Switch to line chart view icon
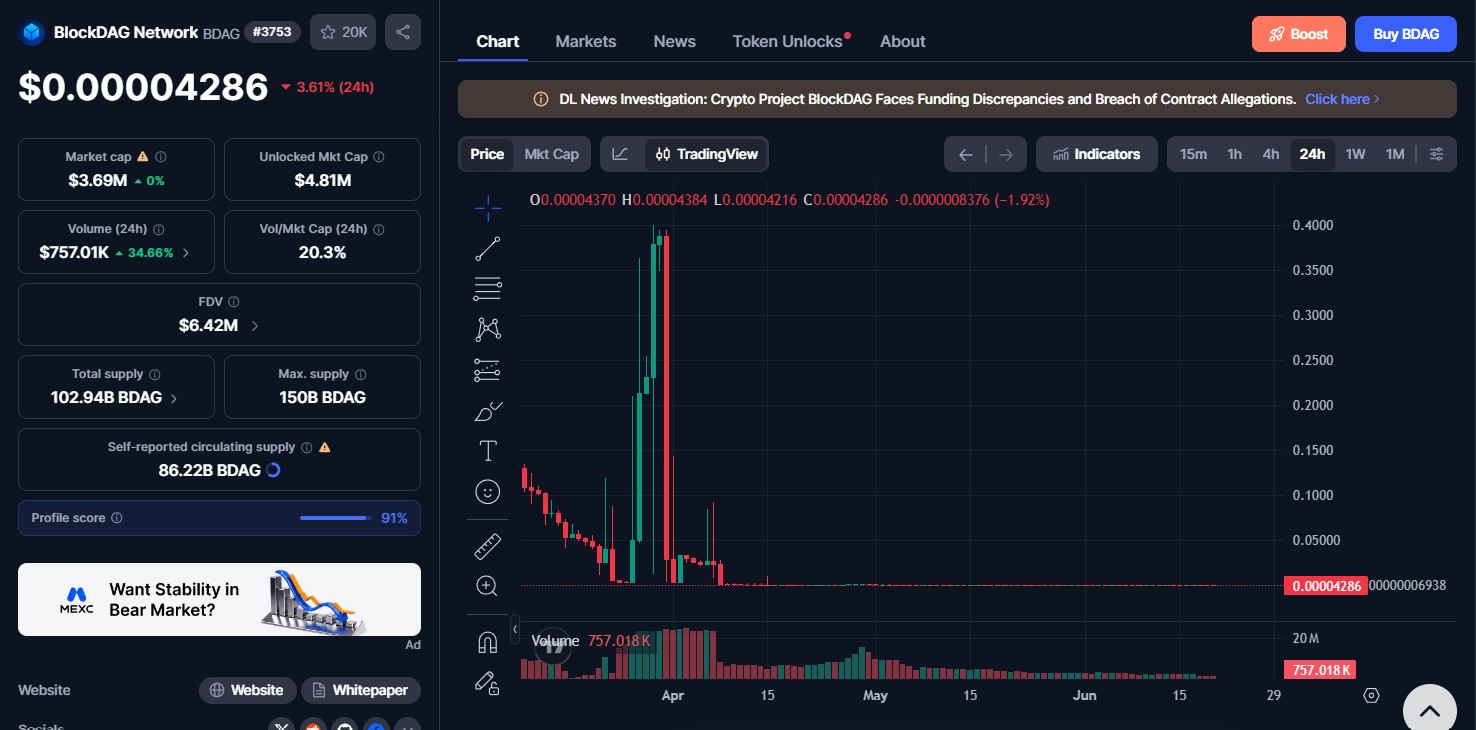Screen dimensions: 1476x730 tap(621, 154)
